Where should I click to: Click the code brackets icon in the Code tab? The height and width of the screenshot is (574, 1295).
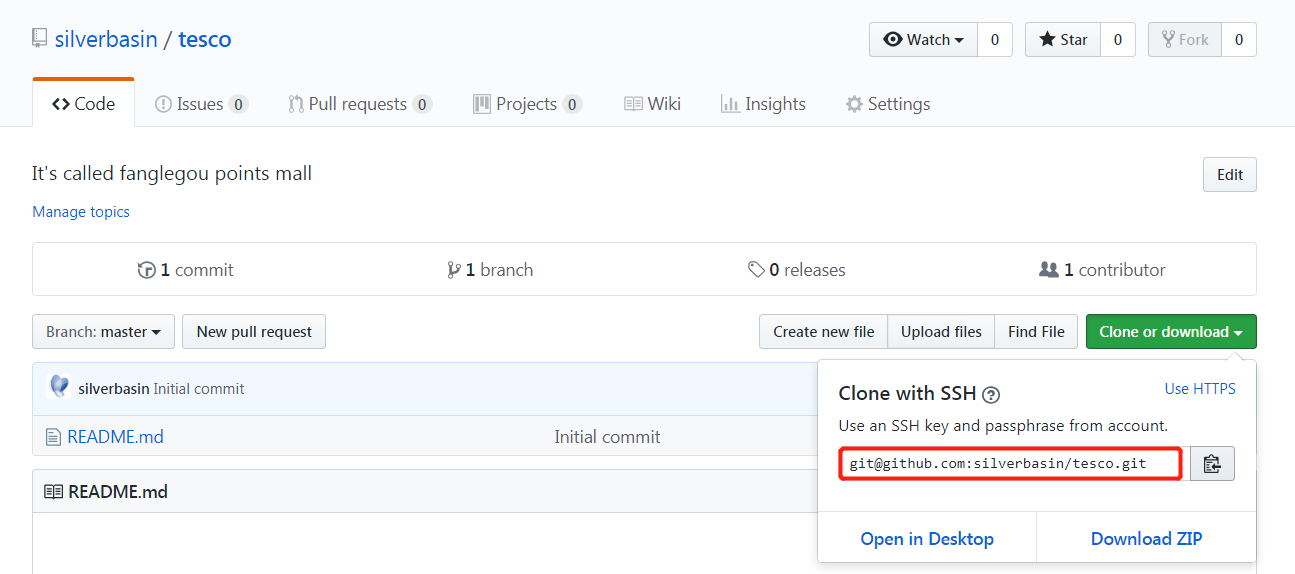click(x=61, y=104)
